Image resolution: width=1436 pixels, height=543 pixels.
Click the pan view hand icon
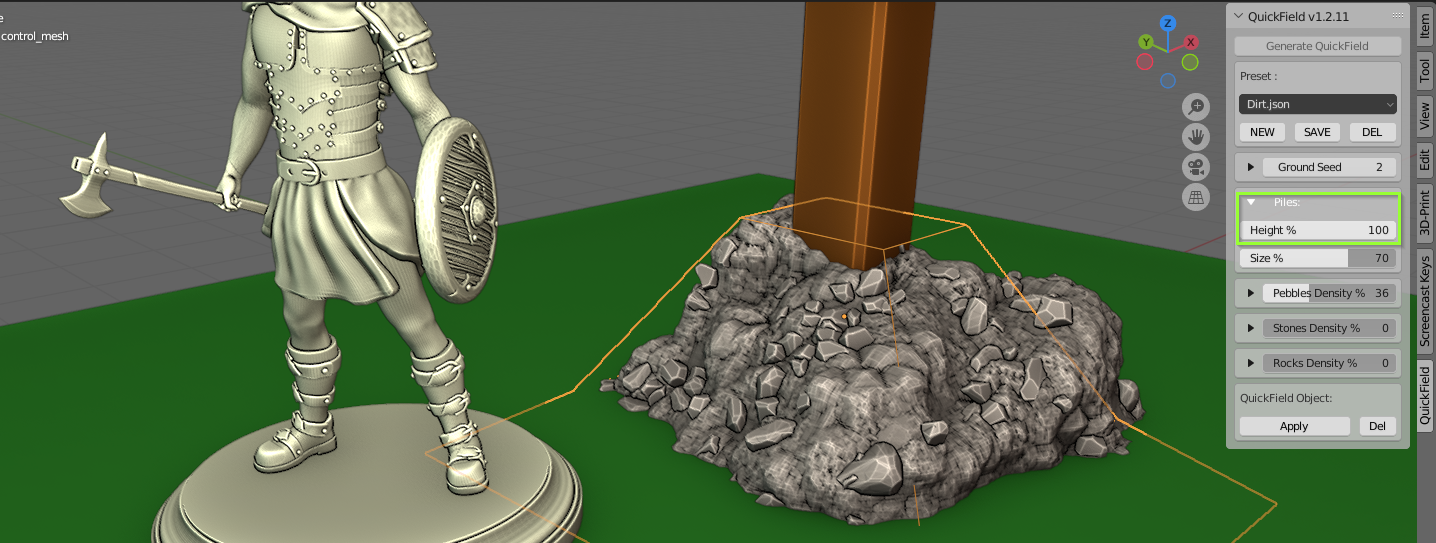1196,136
